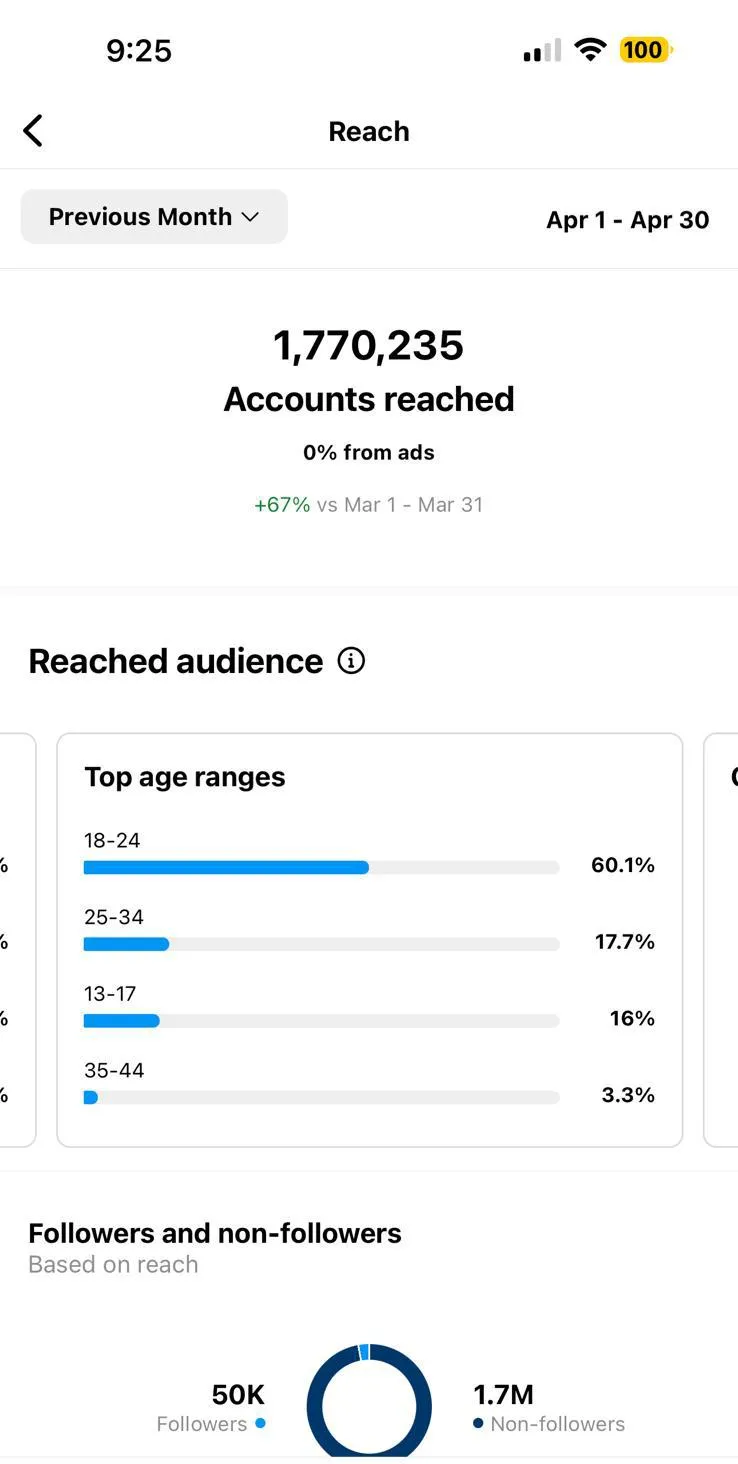Tap the cellular signal indicator
738x1464 pixels.
click(540, 48)
